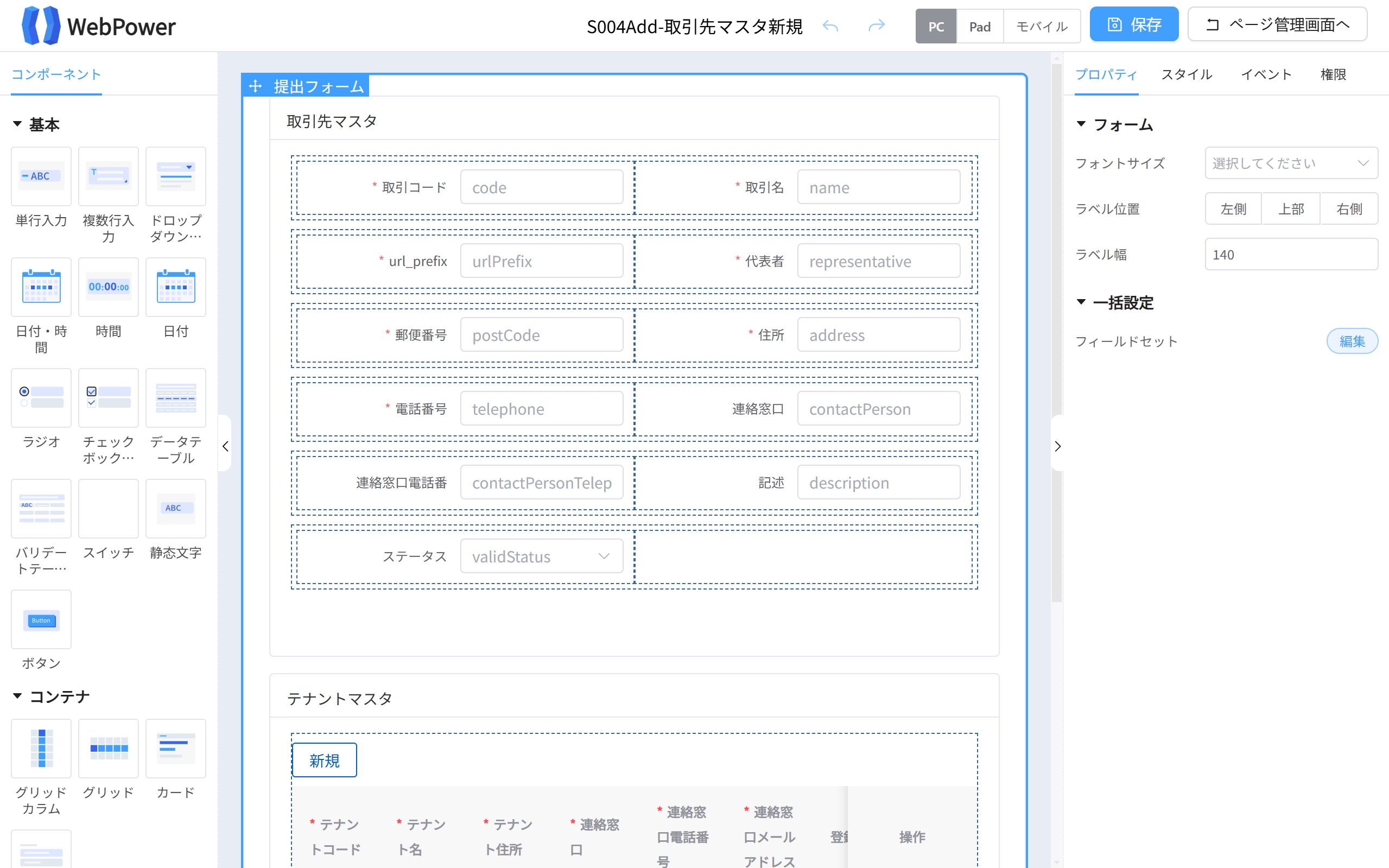Select the ドロップダウン dropdown component icon
Viewport: 1389px width, 868px height.
(x=176, y=176)
